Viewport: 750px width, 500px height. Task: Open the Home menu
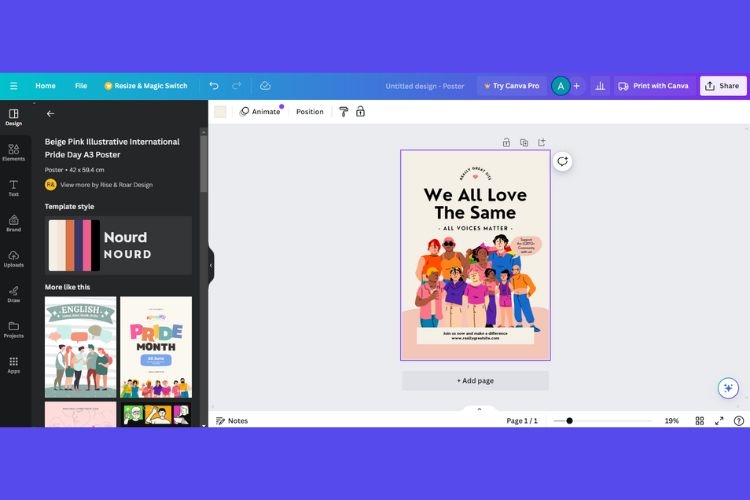[x=45, y=86]
